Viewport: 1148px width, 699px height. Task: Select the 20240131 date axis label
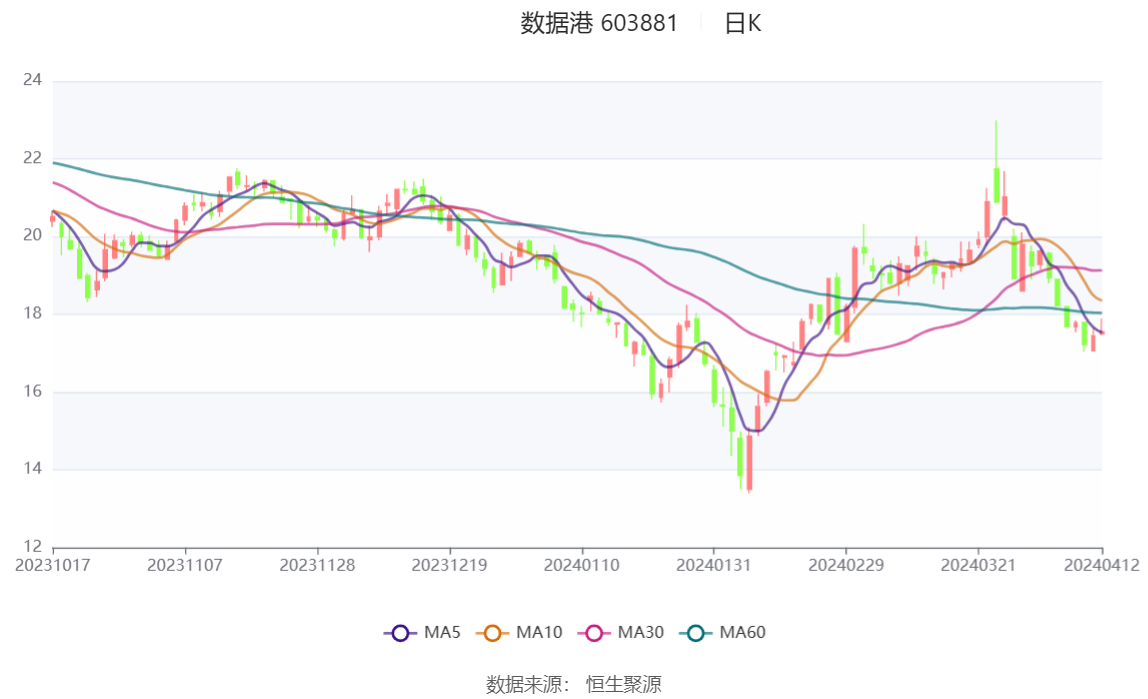(714, 565)
